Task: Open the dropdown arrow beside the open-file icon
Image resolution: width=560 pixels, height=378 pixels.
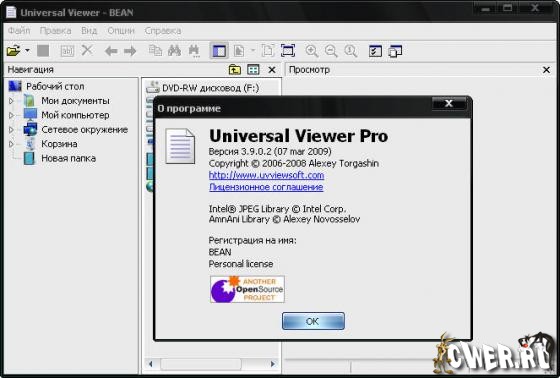Action: (28, 51)
